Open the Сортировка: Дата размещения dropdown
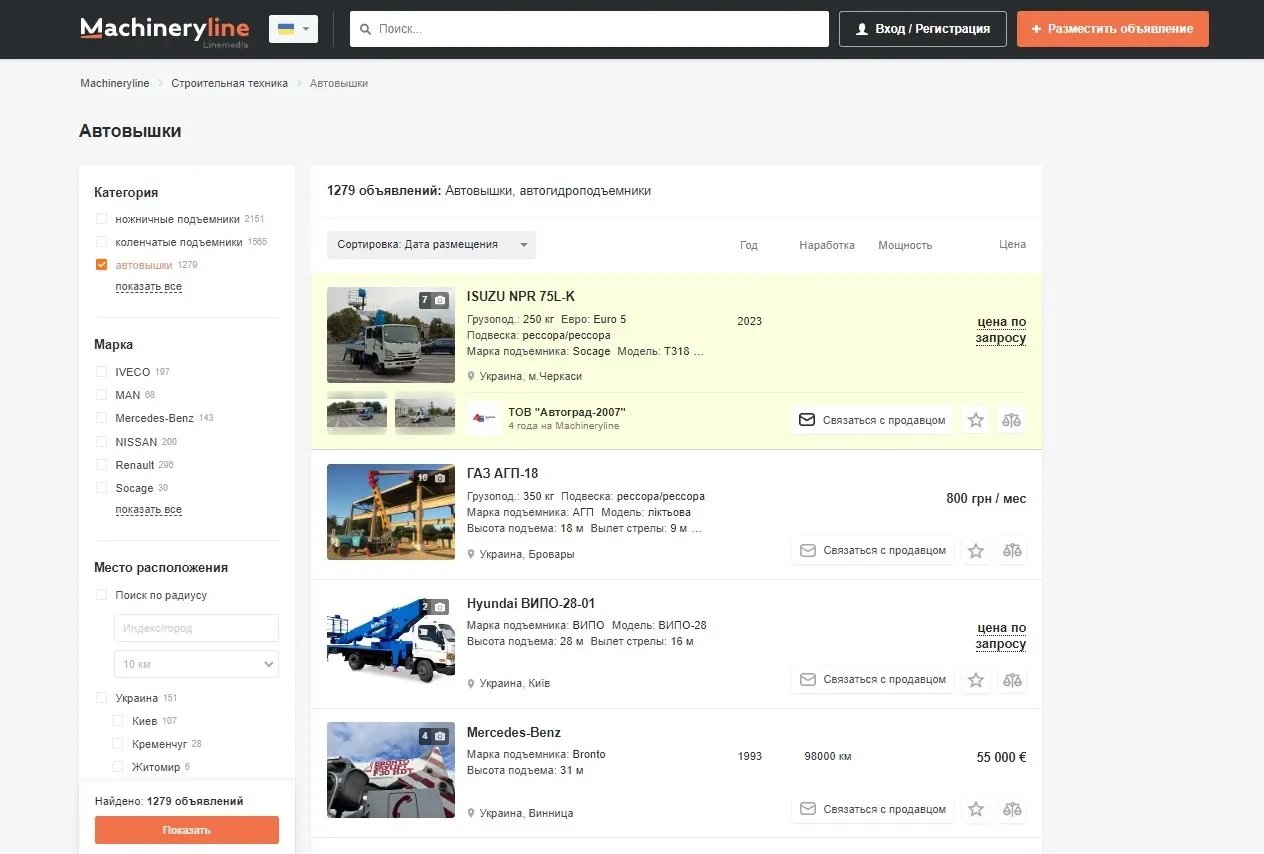The height and width of the screenshot is (854, 1264). 431,245
